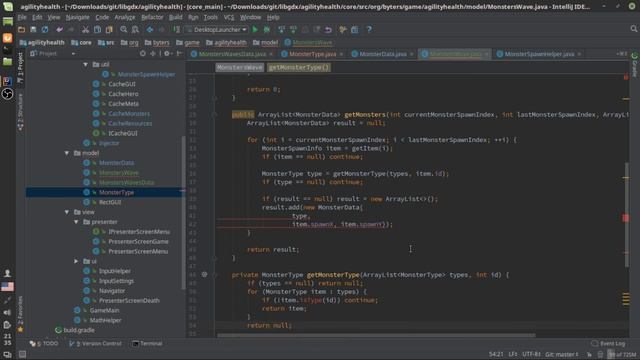
Task: Click the Copy toolbar icon
Action: tap(97, 29)
